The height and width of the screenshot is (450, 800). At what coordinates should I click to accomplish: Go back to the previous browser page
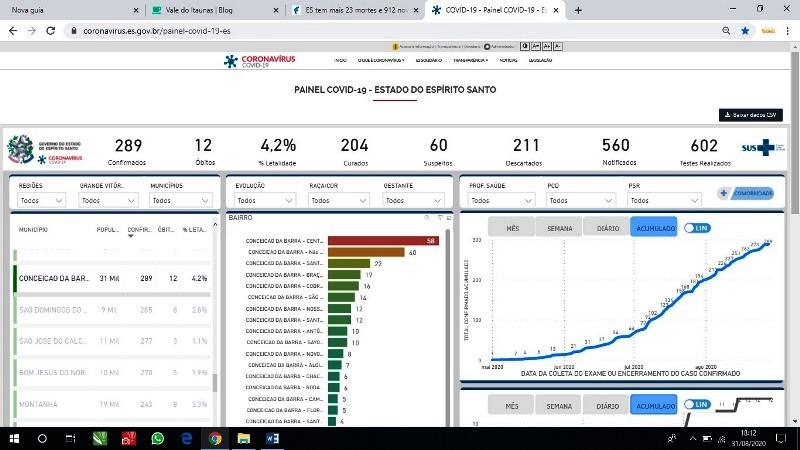(x=13, y=31)
